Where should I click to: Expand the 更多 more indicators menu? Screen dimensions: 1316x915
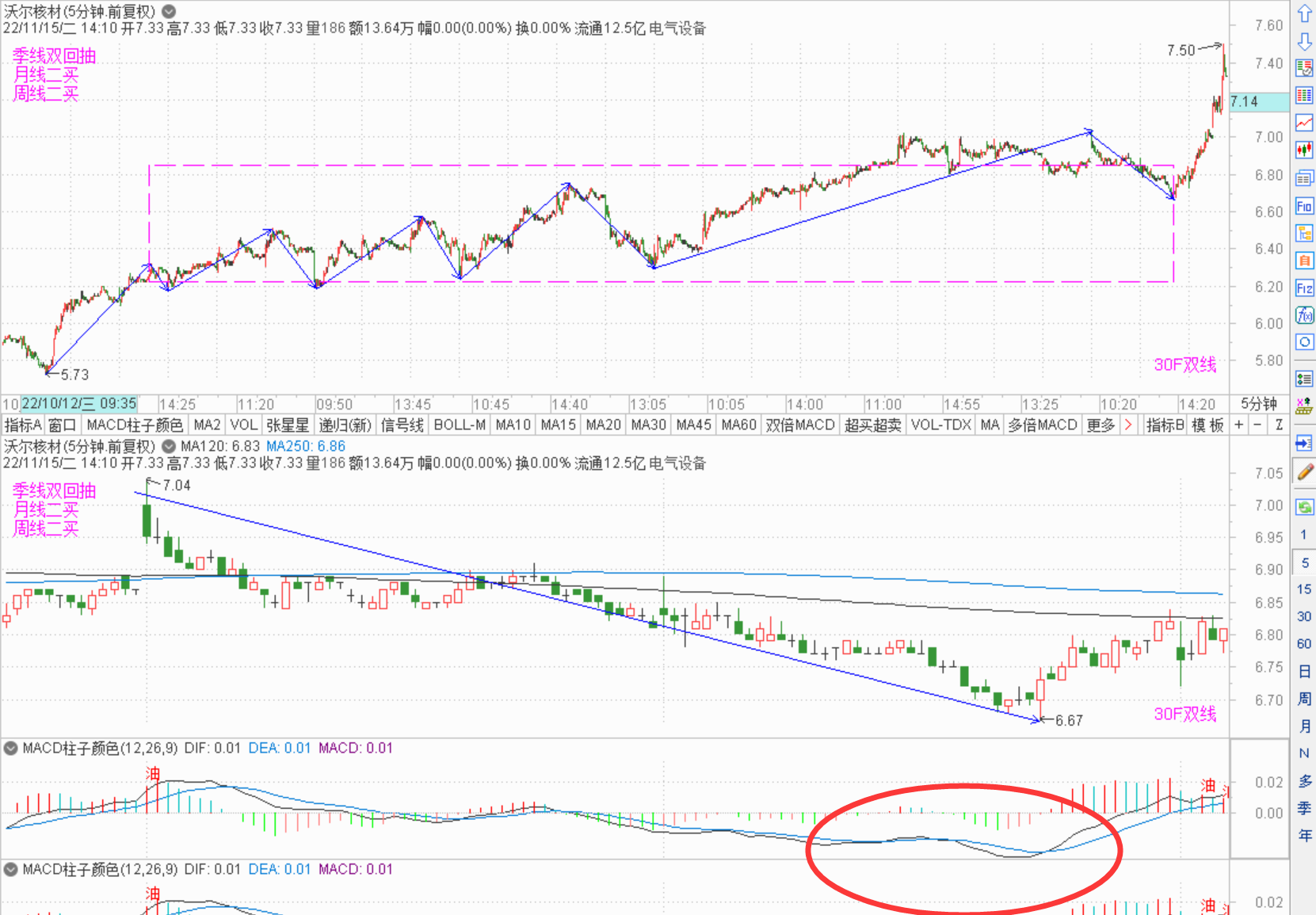pos(1100,425)
